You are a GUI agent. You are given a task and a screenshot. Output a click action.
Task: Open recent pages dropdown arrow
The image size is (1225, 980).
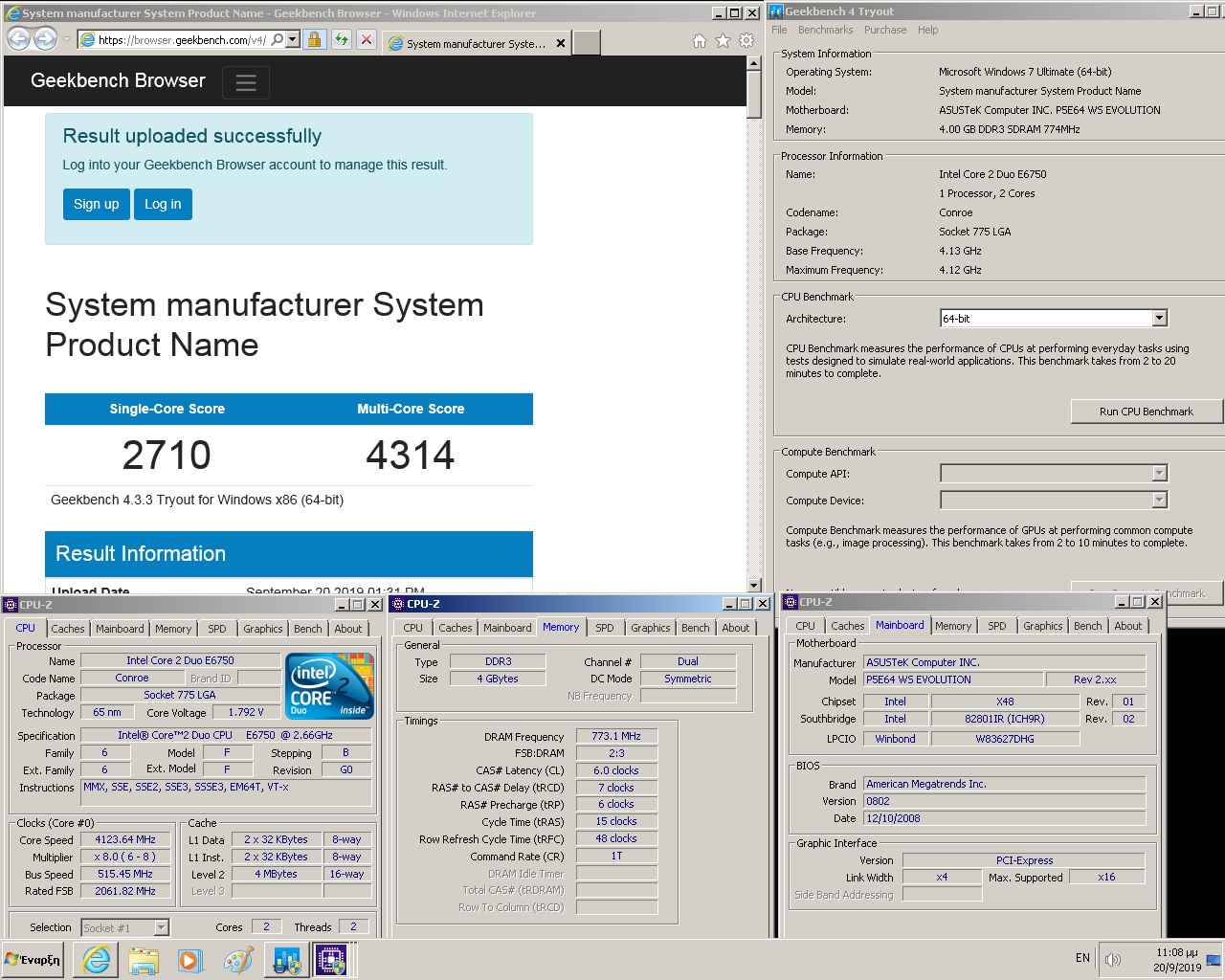coord(66,40)
